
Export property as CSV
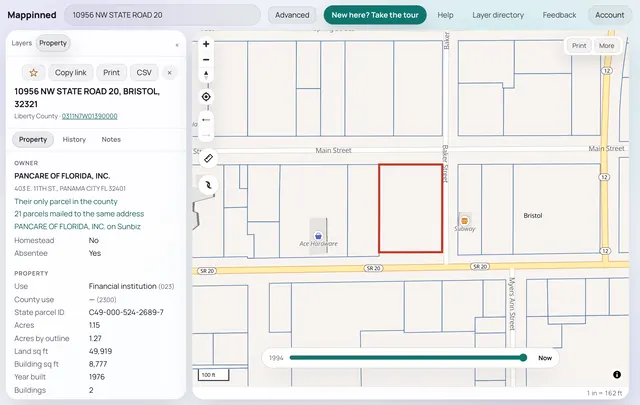(144, 73)
